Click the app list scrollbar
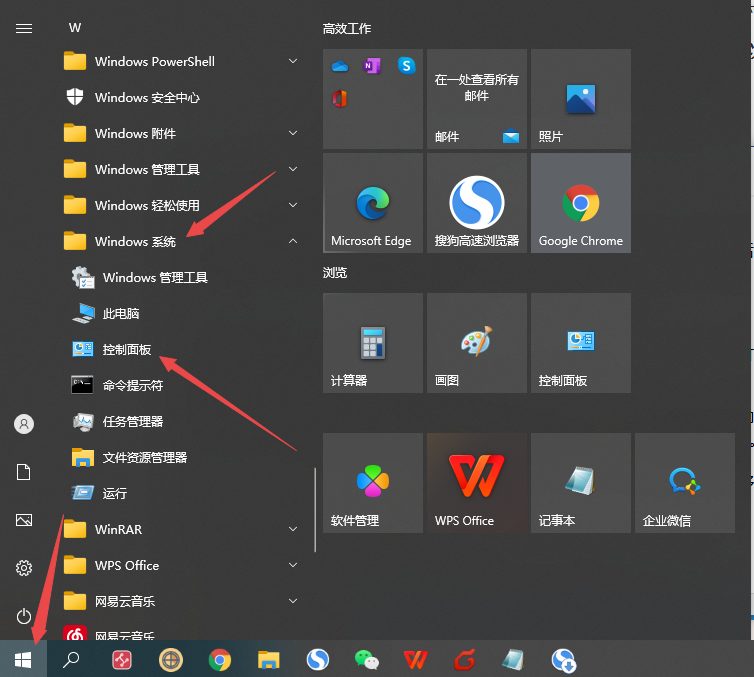754x677 pixels. 315,510
